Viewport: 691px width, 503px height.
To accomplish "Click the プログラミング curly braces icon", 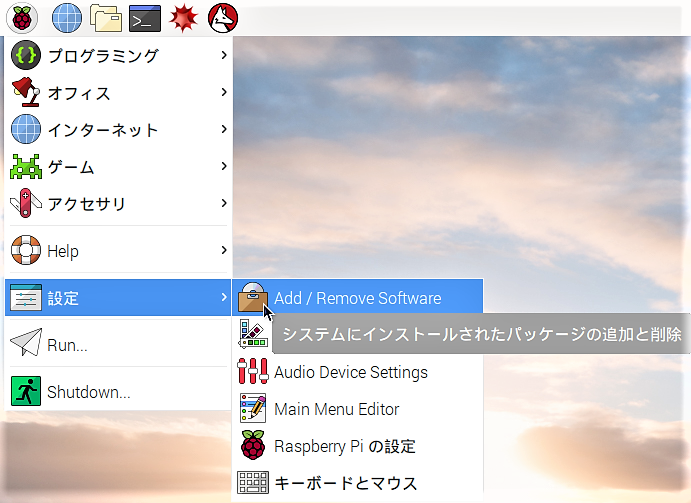I will click(26, 55).
